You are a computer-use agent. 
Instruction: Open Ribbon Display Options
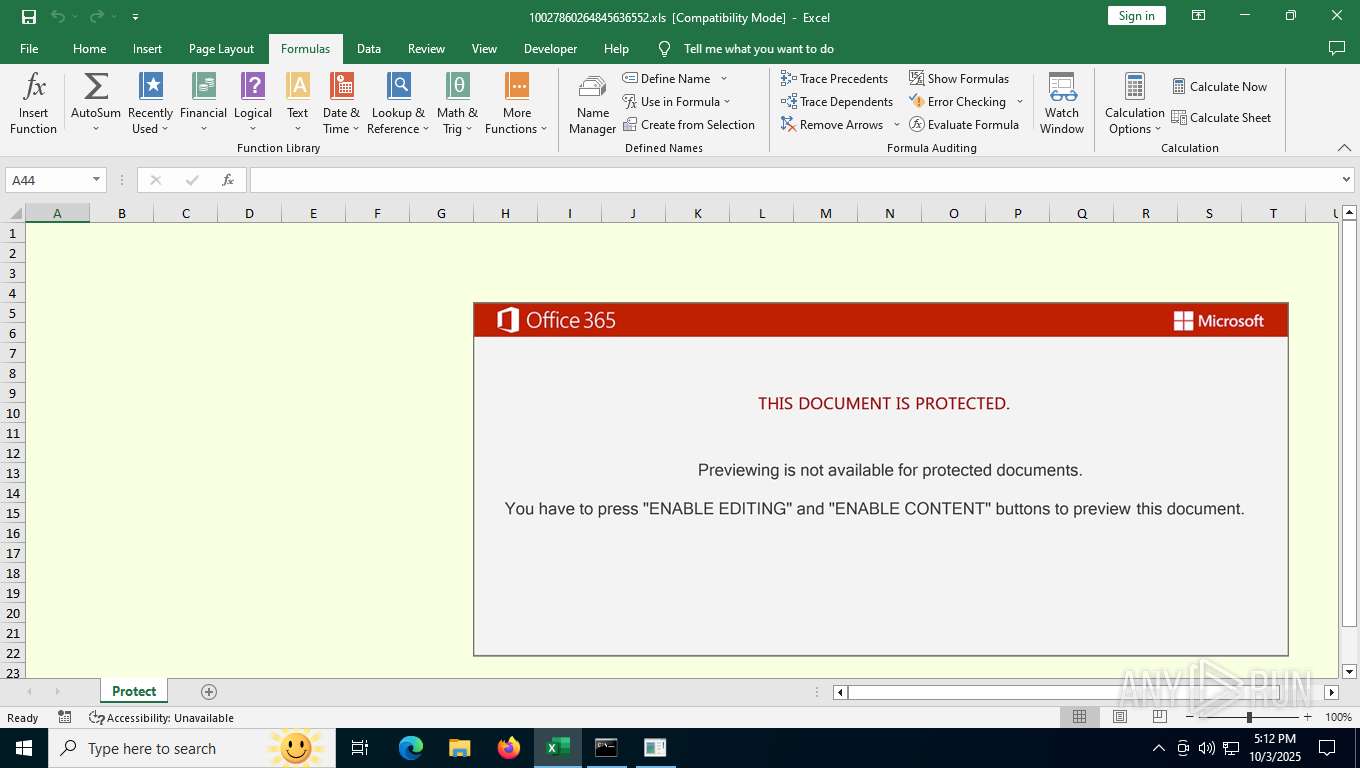(1198, 16)
